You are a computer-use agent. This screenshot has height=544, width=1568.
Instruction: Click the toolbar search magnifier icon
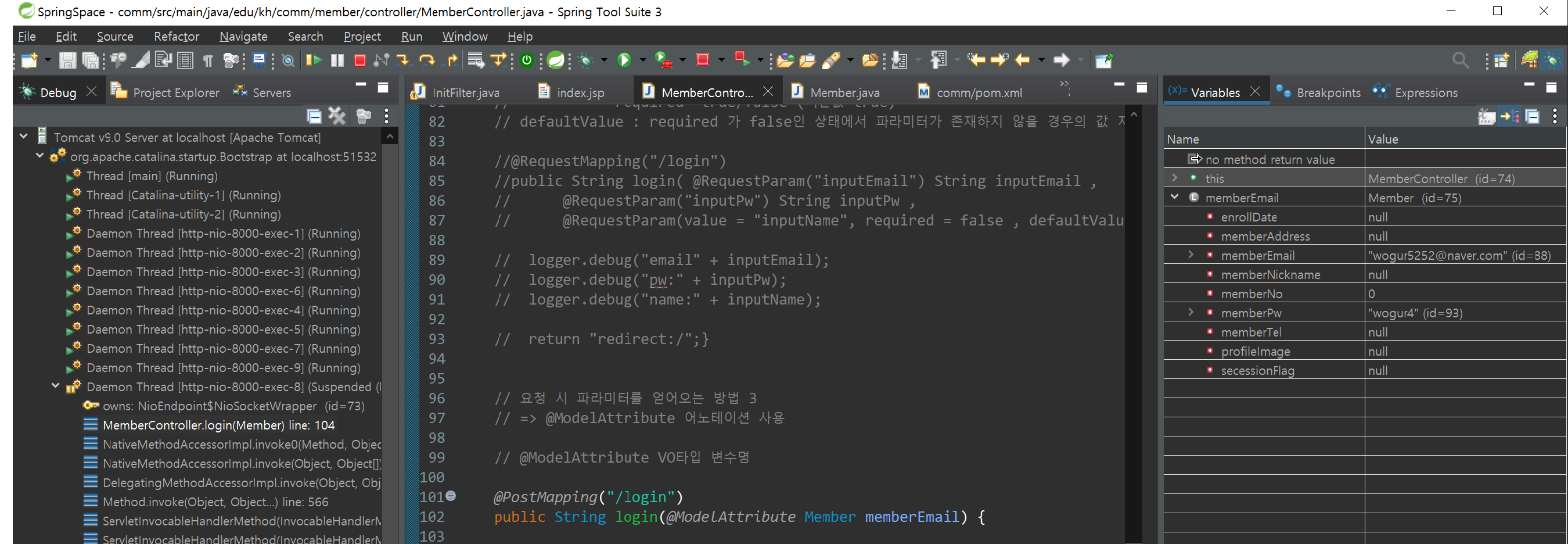coord(1460,60)
